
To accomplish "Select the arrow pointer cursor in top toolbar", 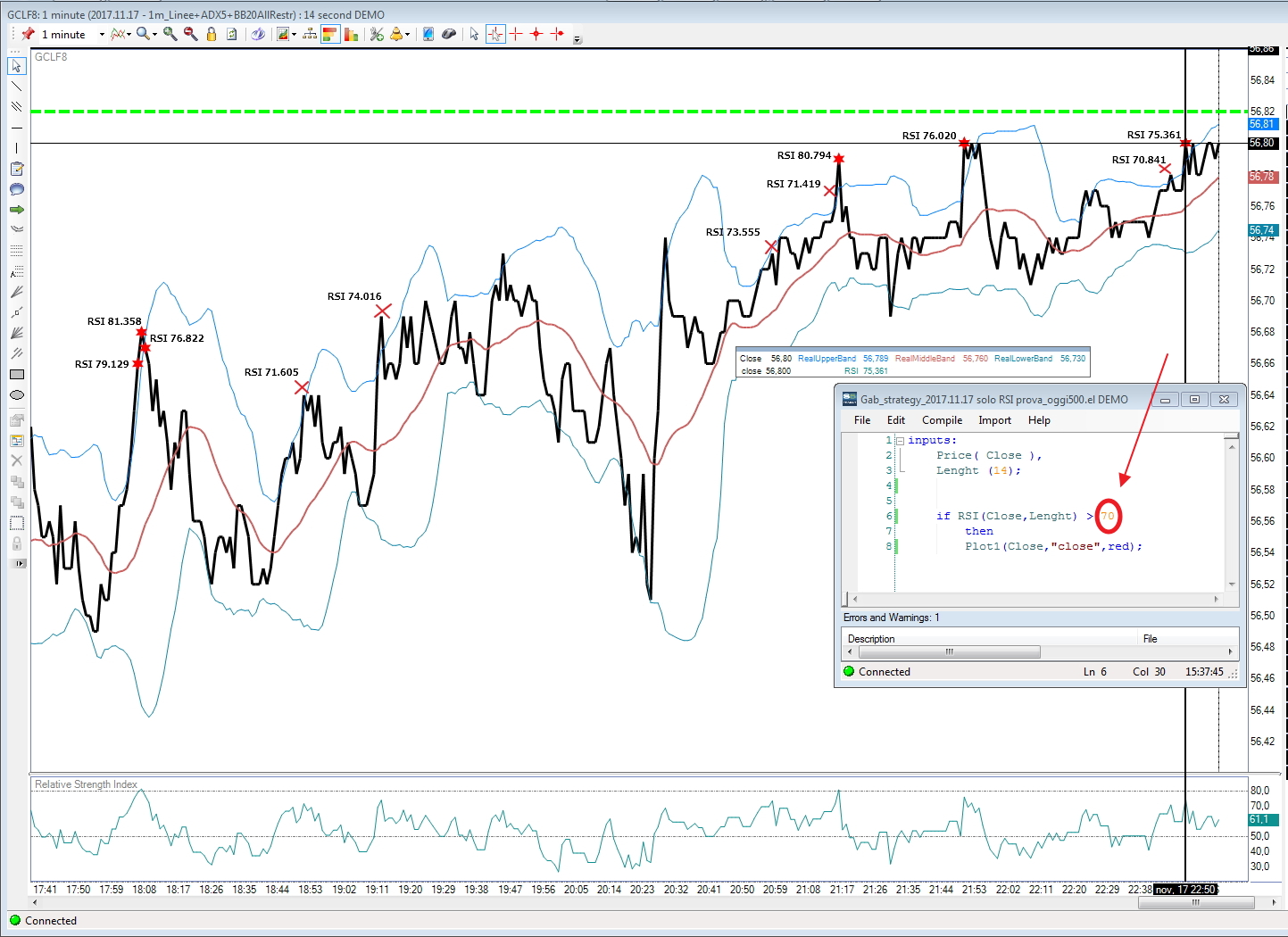I will pyautogui.click(x=474, y=34).
